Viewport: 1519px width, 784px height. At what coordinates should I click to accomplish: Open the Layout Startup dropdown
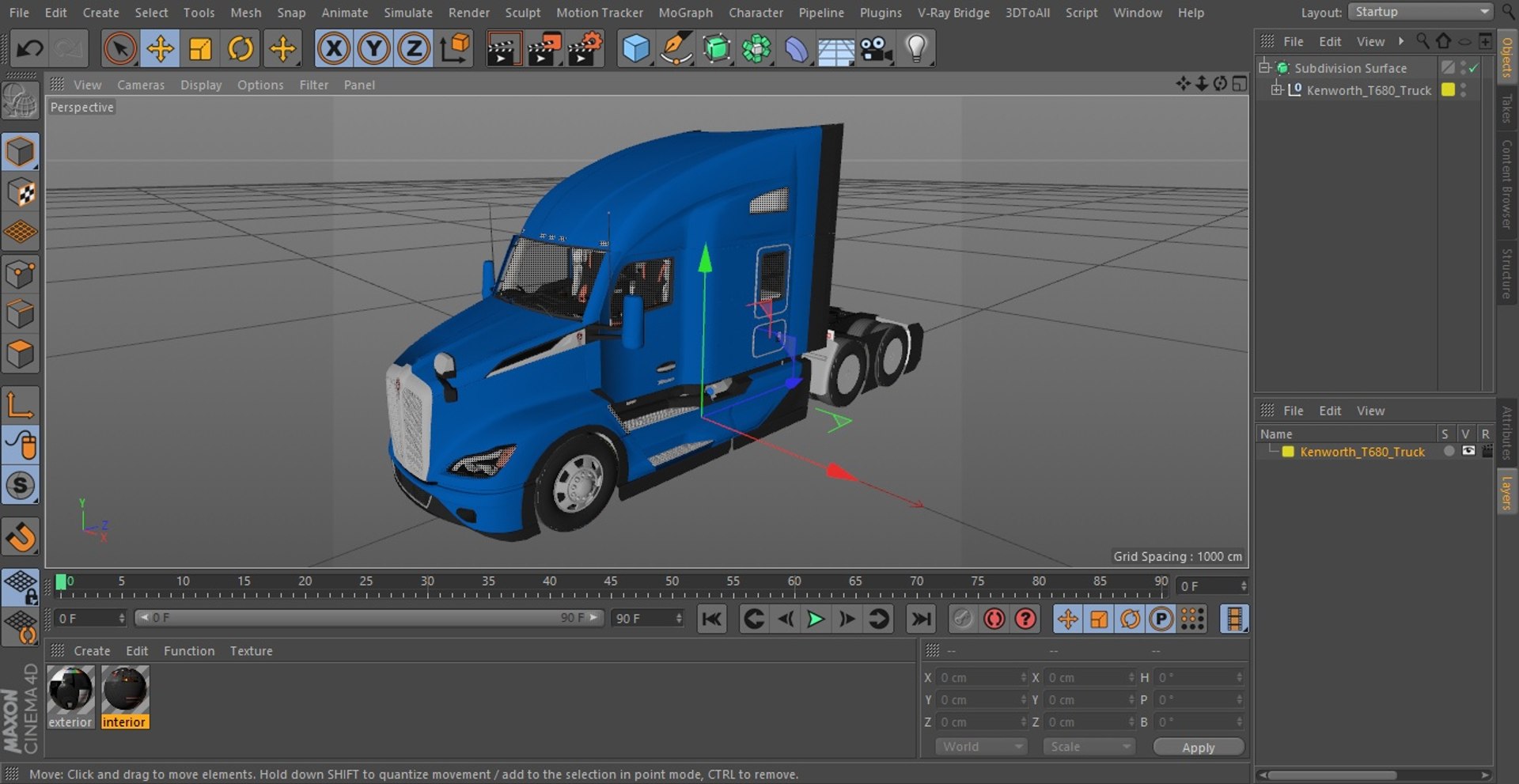[1420, 12]
